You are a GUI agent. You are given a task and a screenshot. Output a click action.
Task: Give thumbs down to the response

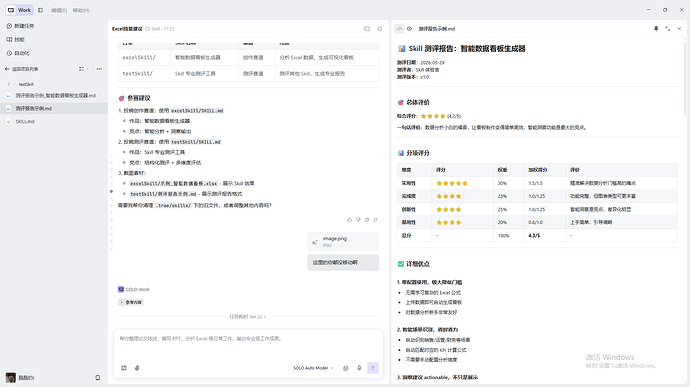point(358,220)
